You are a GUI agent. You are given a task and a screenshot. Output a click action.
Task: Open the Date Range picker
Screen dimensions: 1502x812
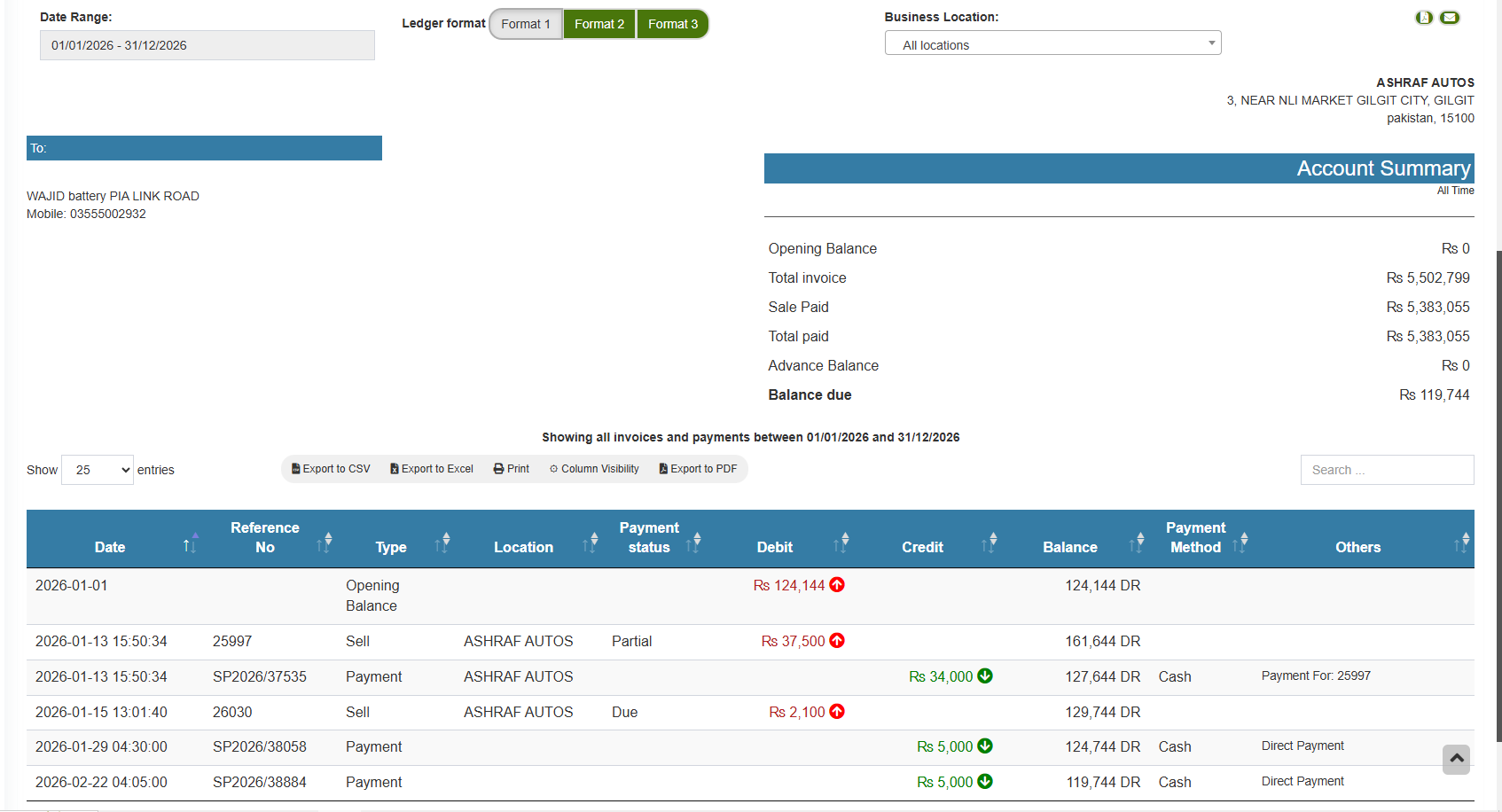tap(207, 44)
